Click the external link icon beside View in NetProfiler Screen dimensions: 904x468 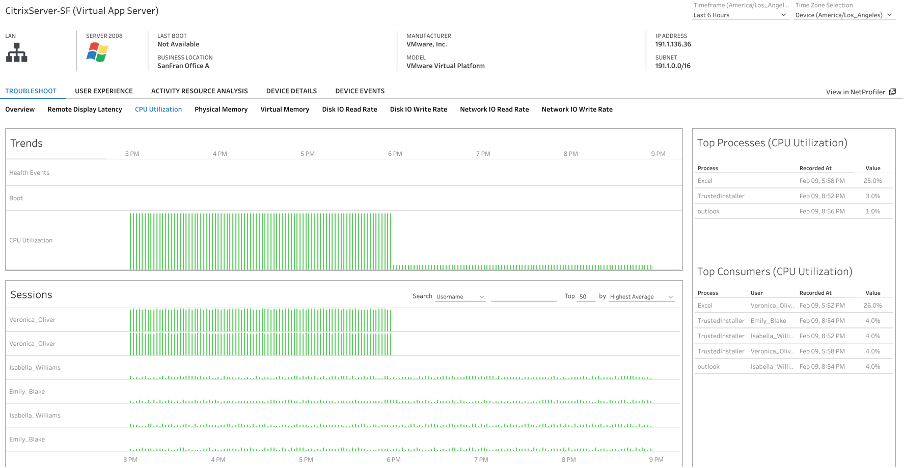pos(892,91)
